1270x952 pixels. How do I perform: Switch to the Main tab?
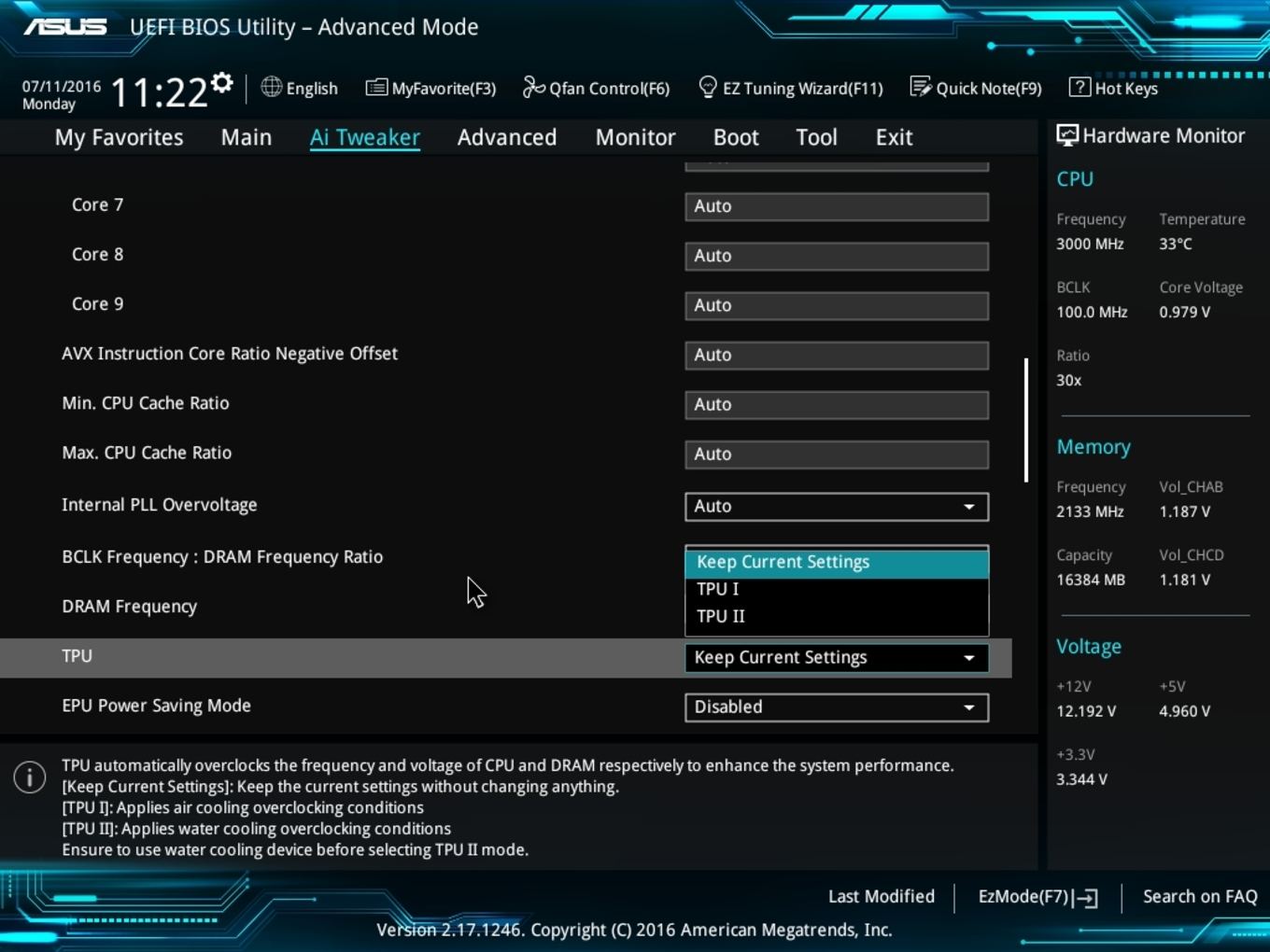click(247, 137)
